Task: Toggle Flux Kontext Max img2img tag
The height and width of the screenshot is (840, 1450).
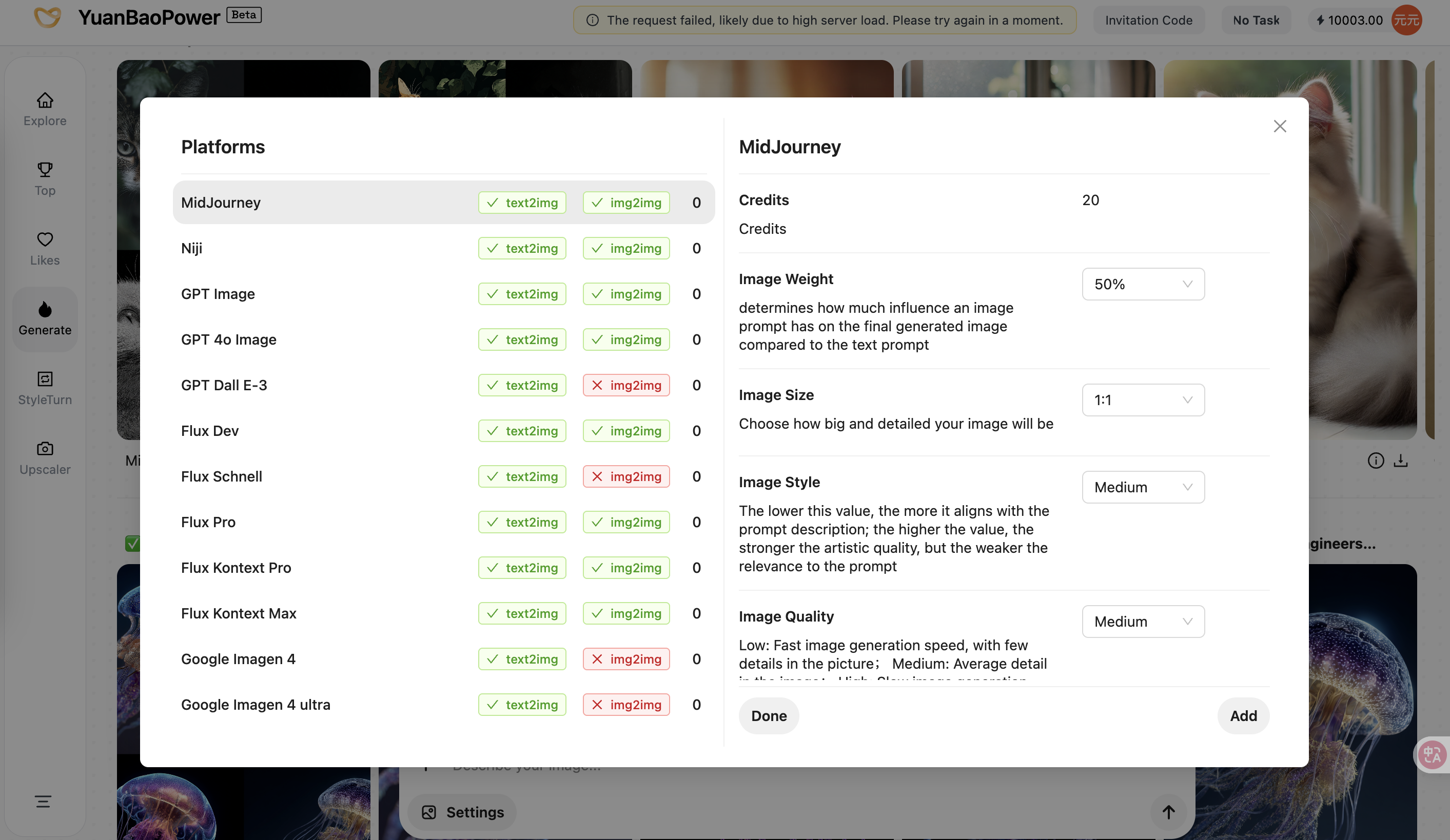Action: [x=626, y=613]
